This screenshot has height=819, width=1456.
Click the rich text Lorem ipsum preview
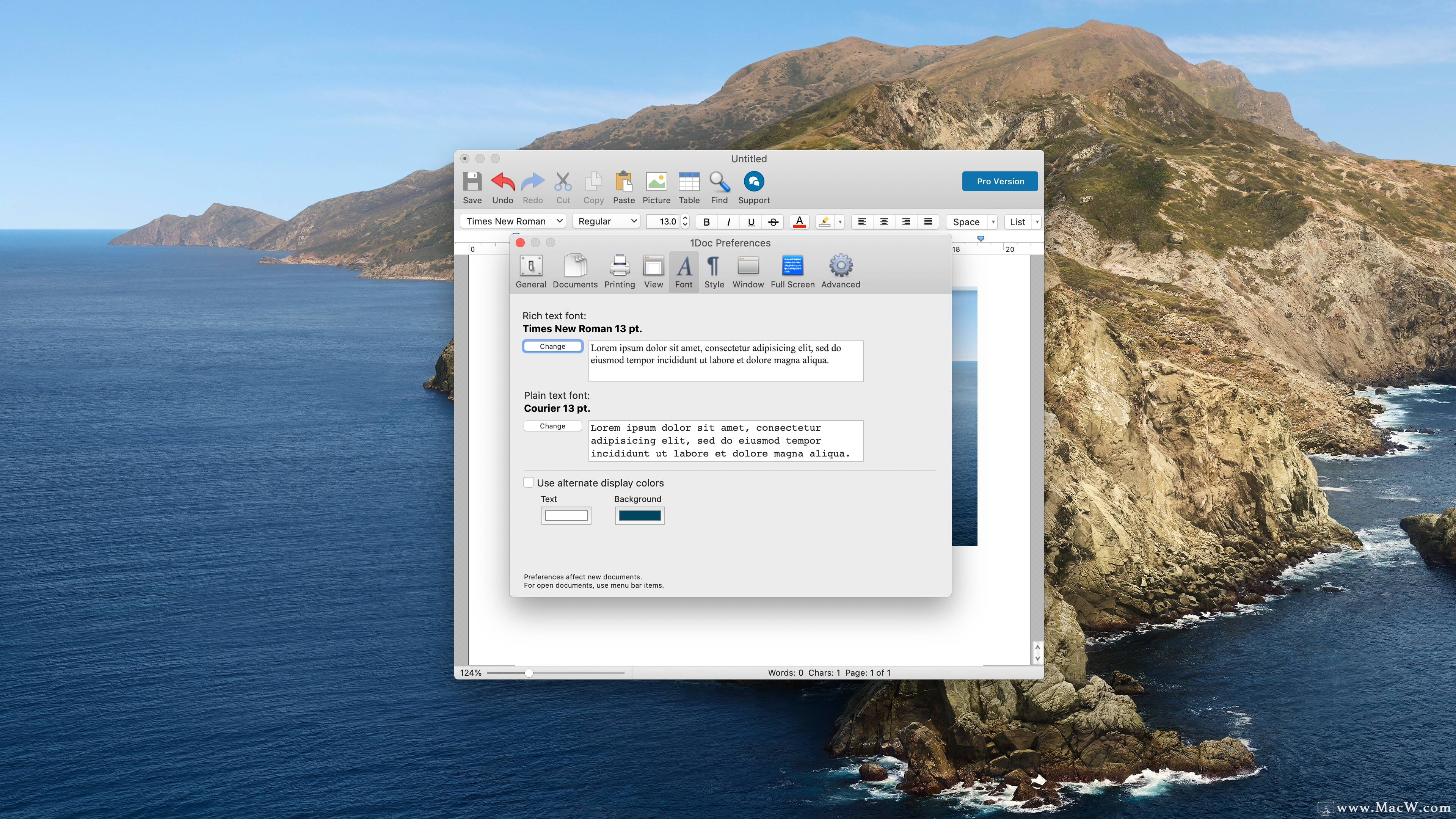[x=726, y=361]
